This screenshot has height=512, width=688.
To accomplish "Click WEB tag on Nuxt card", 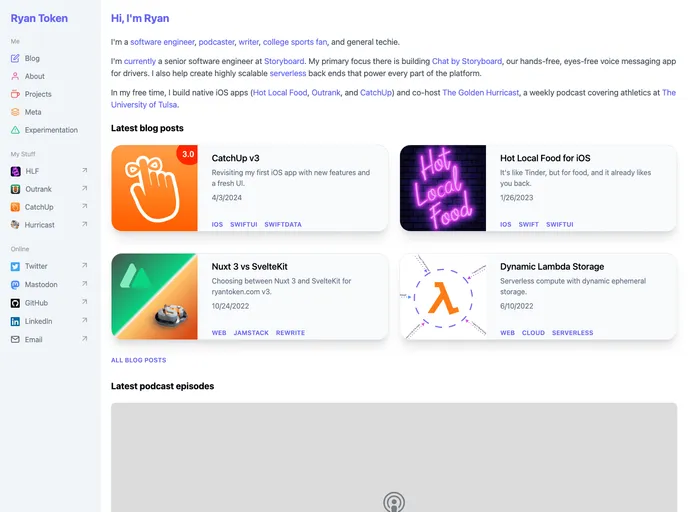I will pyautogui.click(x=219, y=333).
